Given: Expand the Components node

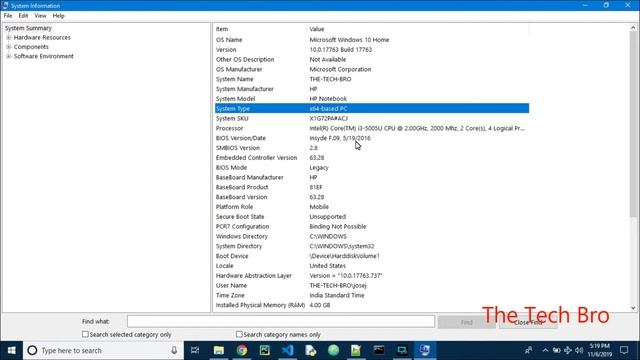Looking at the screenshot, I should coord(9,47).
